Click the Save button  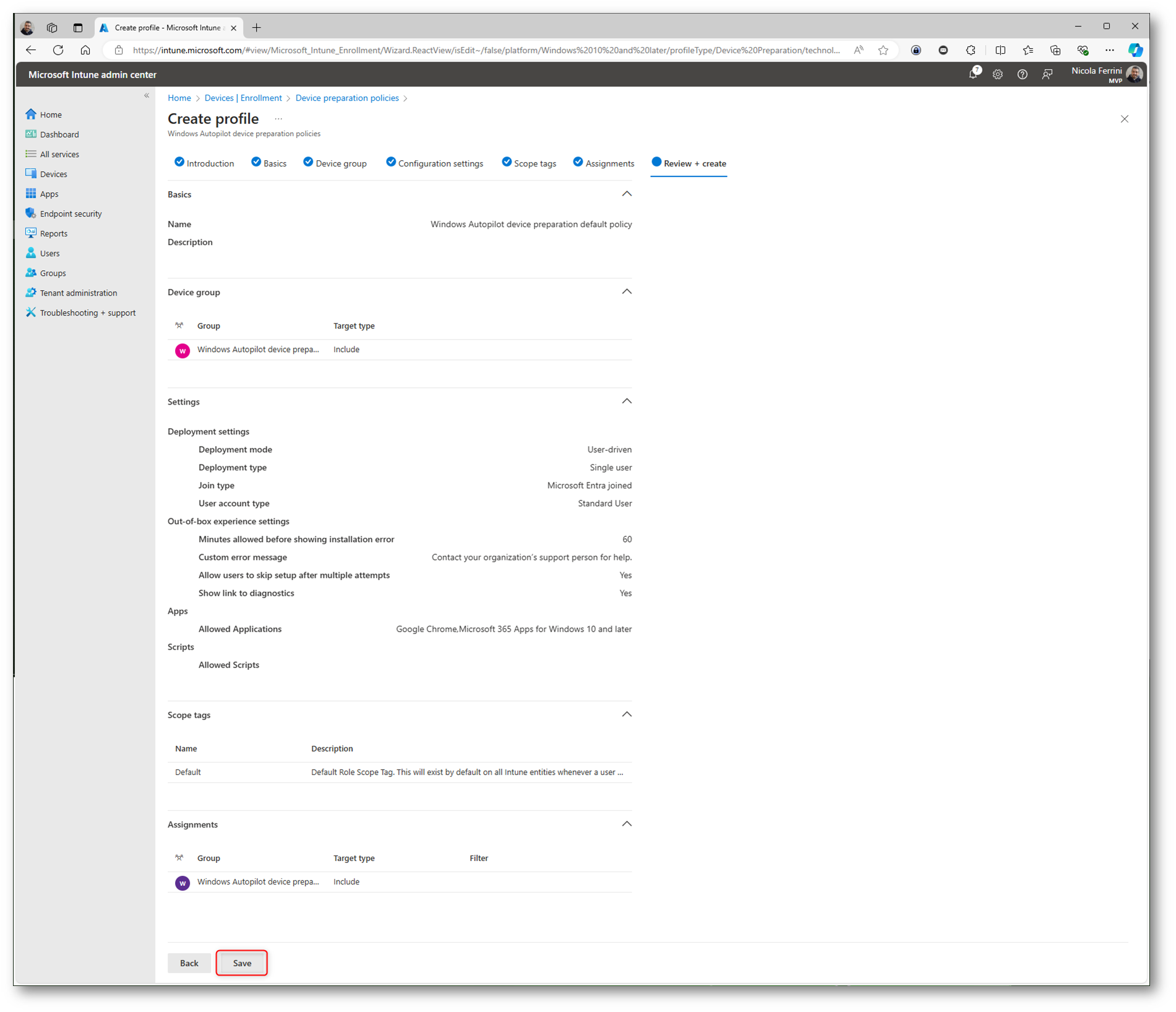coord(242,963)
